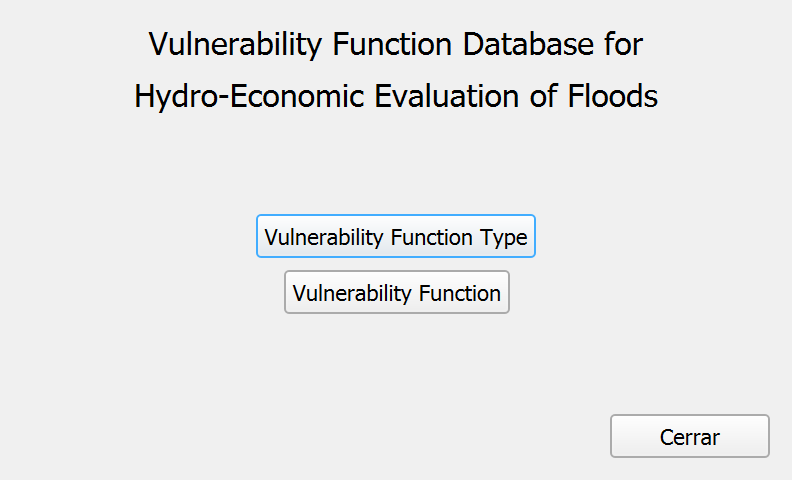
Task: Choose the highlighted Vulnerability Function Type option
Action: point(395,236)
